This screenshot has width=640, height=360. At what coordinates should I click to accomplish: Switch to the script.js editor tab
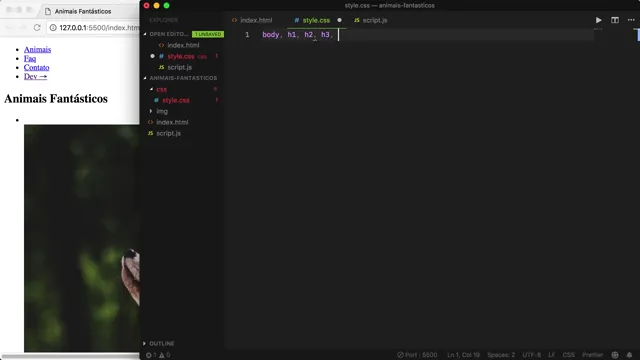tap(371, 20)
